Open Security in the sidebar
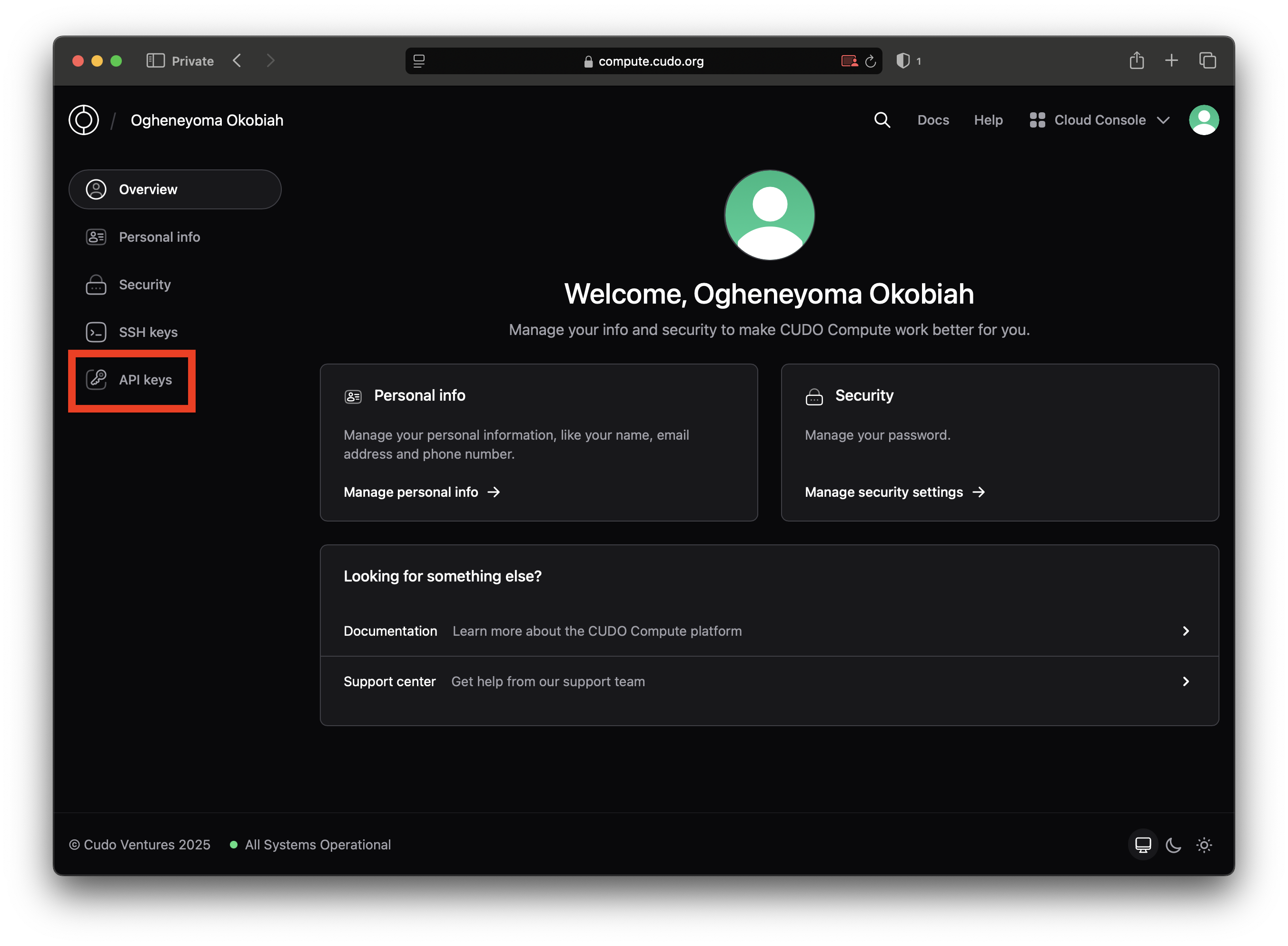The image size is (1288, 946). point(175,285)
